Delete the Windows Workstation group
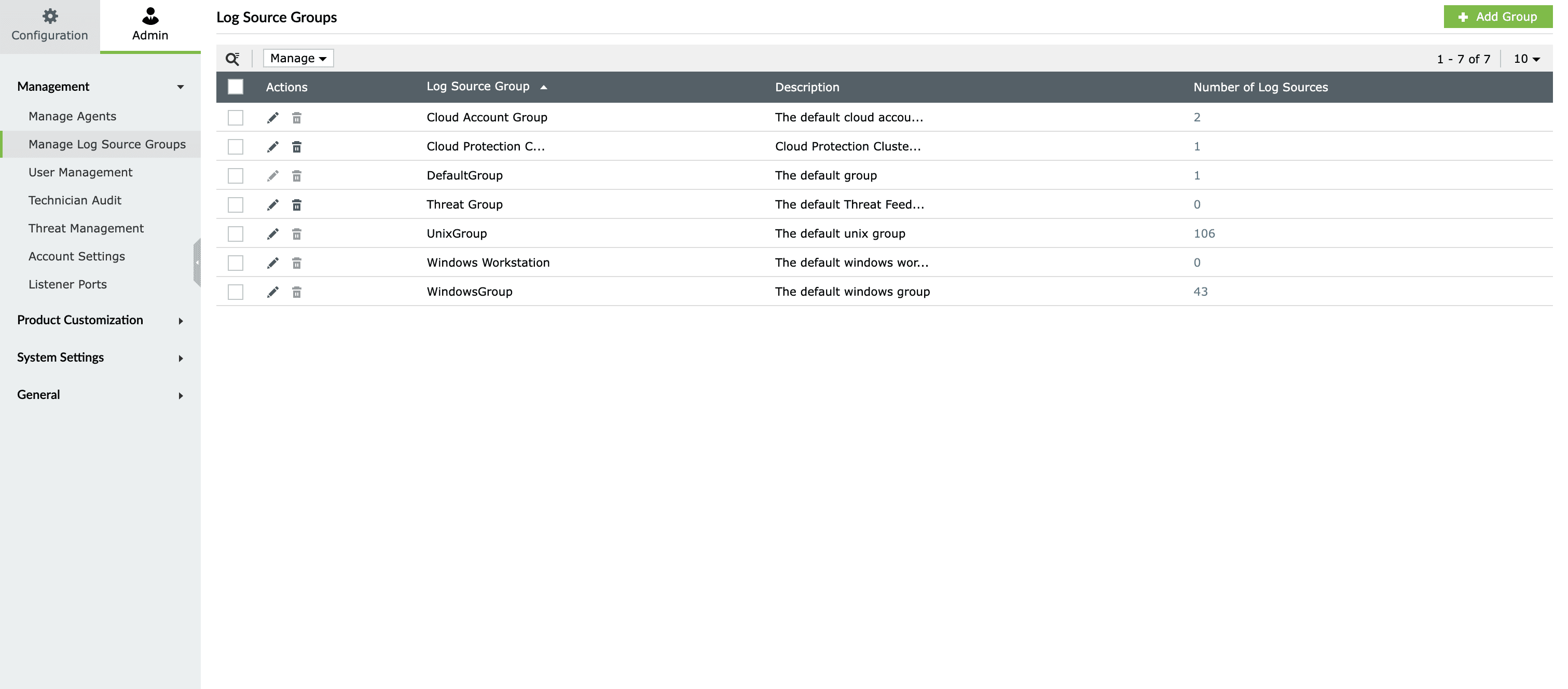 tap(296, 263)
